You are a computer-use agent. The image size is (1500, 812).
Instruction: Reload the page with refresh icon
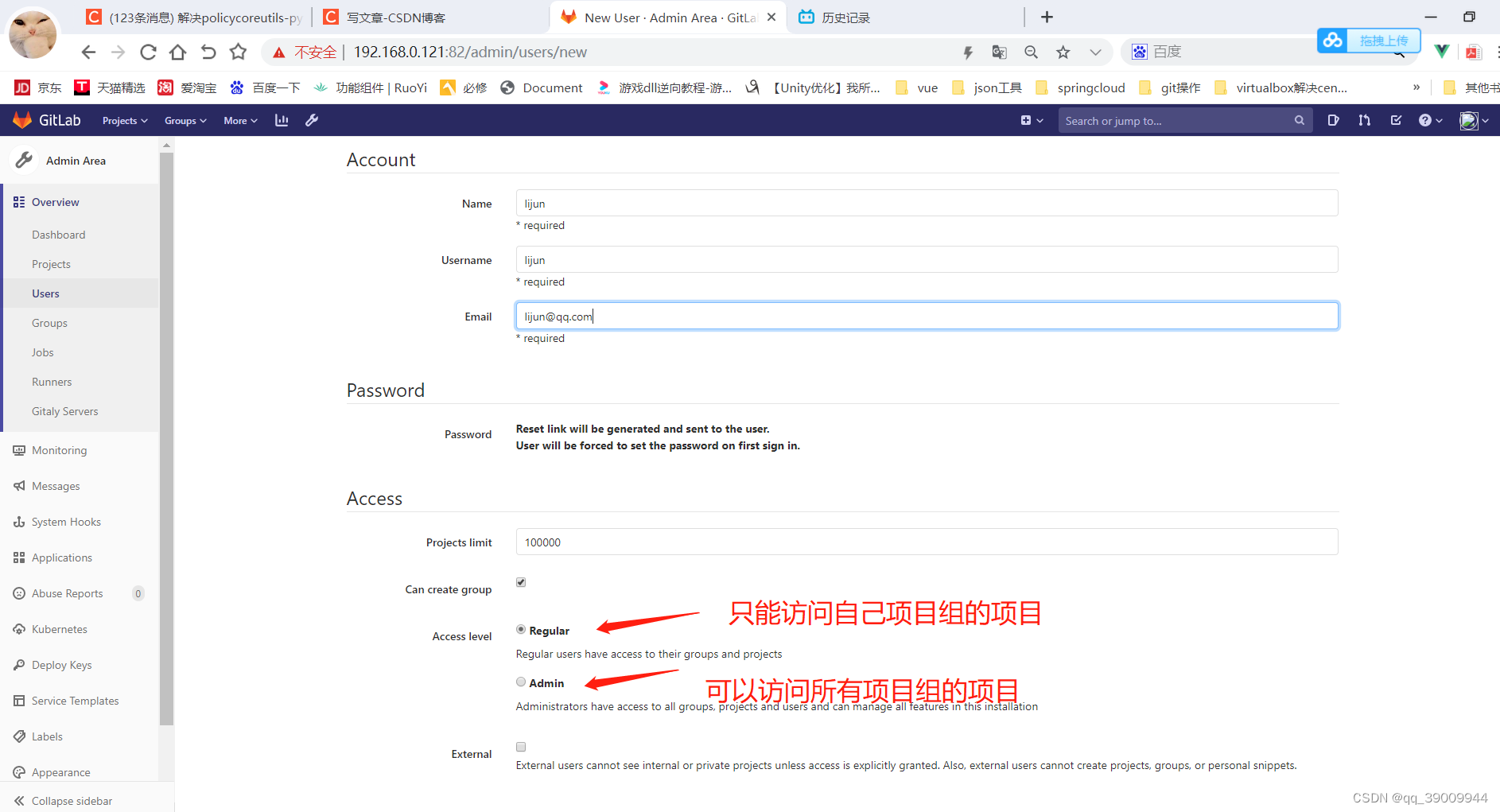[x=148, y=52]
